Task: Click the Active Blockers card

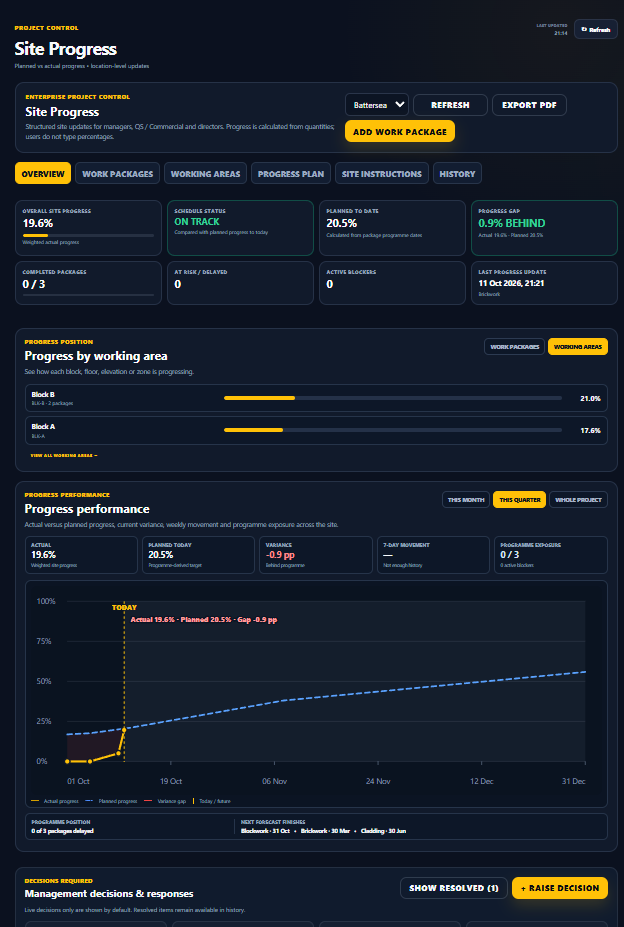Action: (x=392, y=283)
